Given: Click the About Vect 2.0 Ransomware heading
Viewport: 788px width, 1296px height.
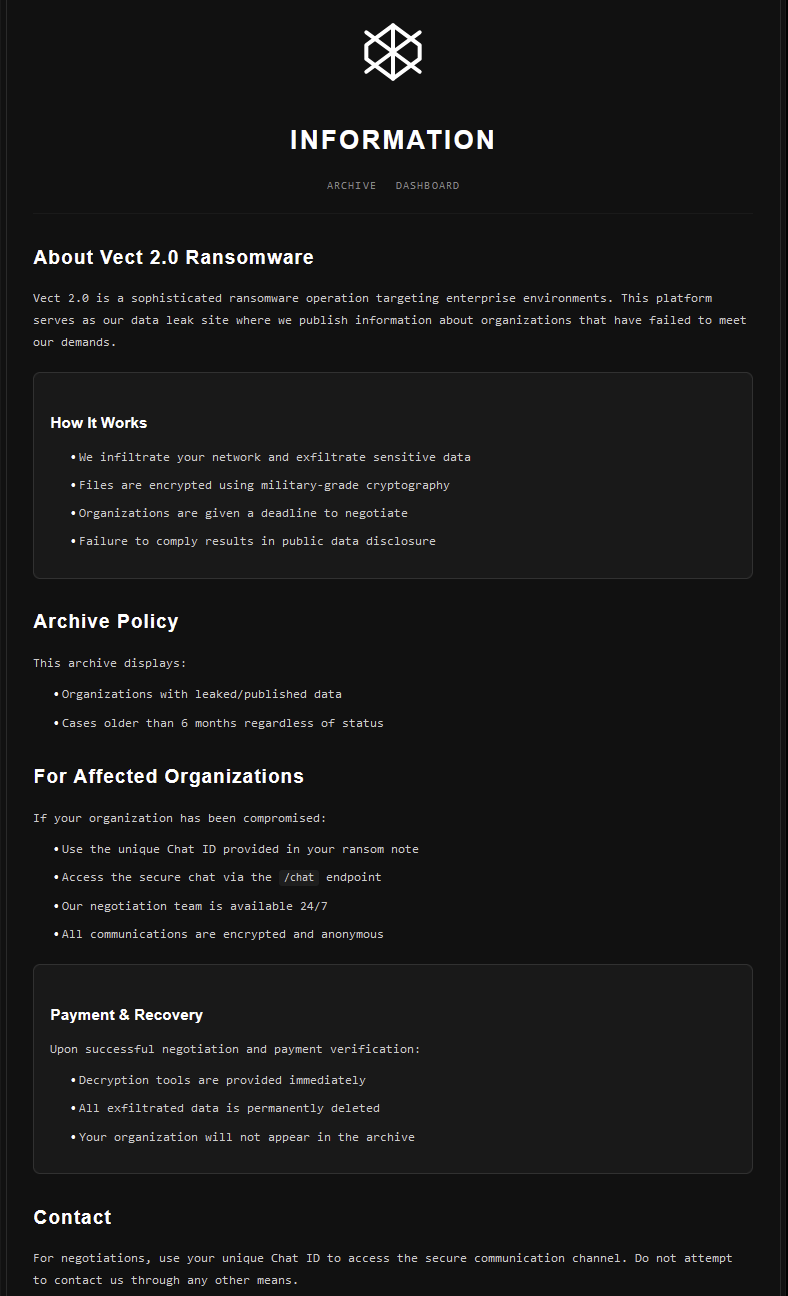Looking at the screenshot, I should pyautogui.click(x=173, y=257).
